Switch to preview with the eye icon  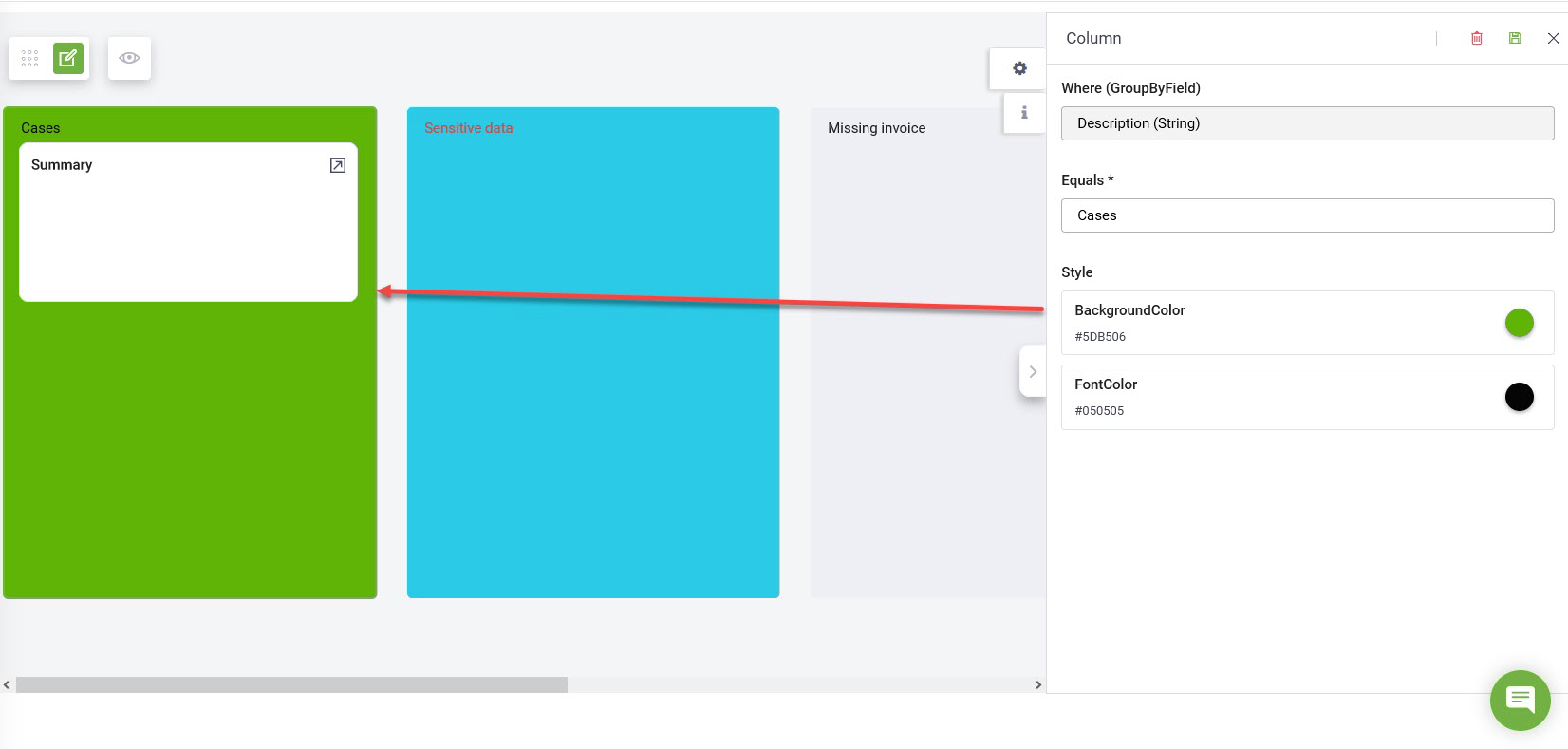click(x=129, y=58)
